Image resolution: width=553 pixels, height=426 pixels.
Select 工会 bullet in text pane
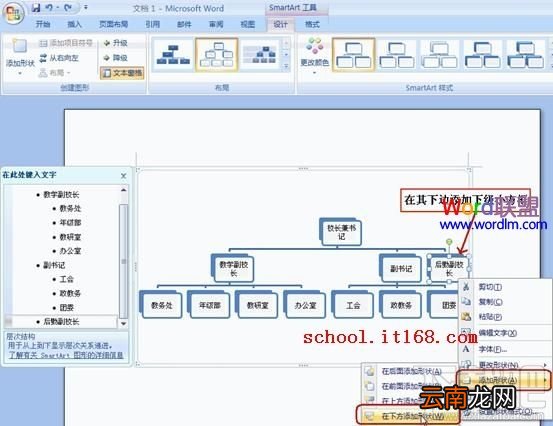(x=66, y=279)
